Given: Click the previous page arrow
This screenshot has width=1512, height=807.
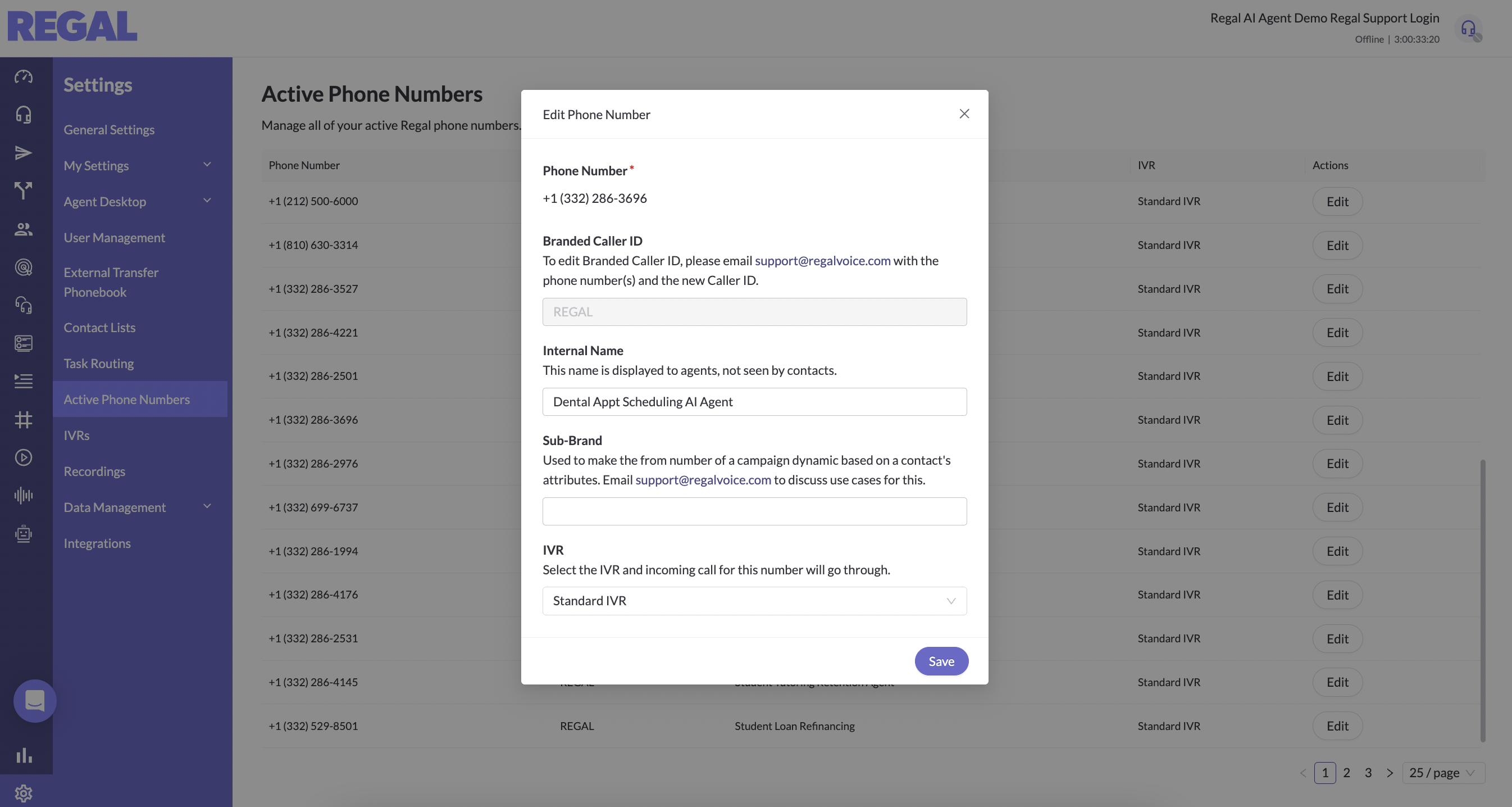Looking at the screenshot, I should pos(1304,773).
